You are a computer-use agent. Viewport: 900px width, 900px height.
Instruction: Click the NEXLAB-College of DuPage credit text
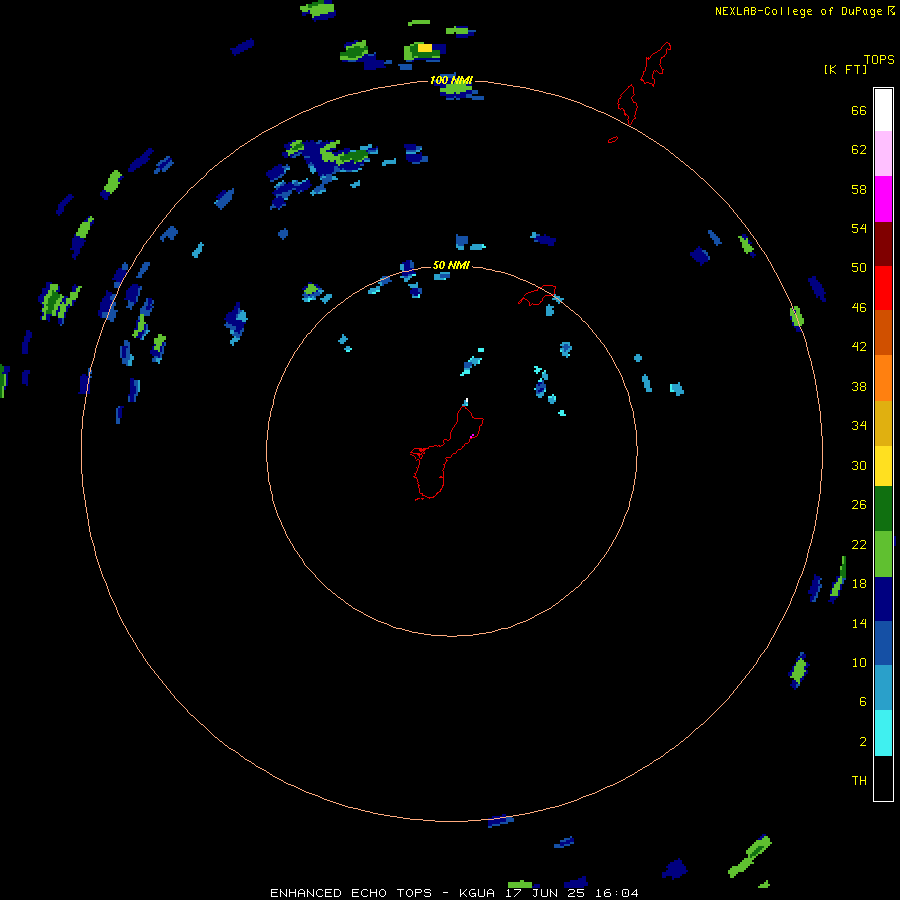tap(798, 11)
